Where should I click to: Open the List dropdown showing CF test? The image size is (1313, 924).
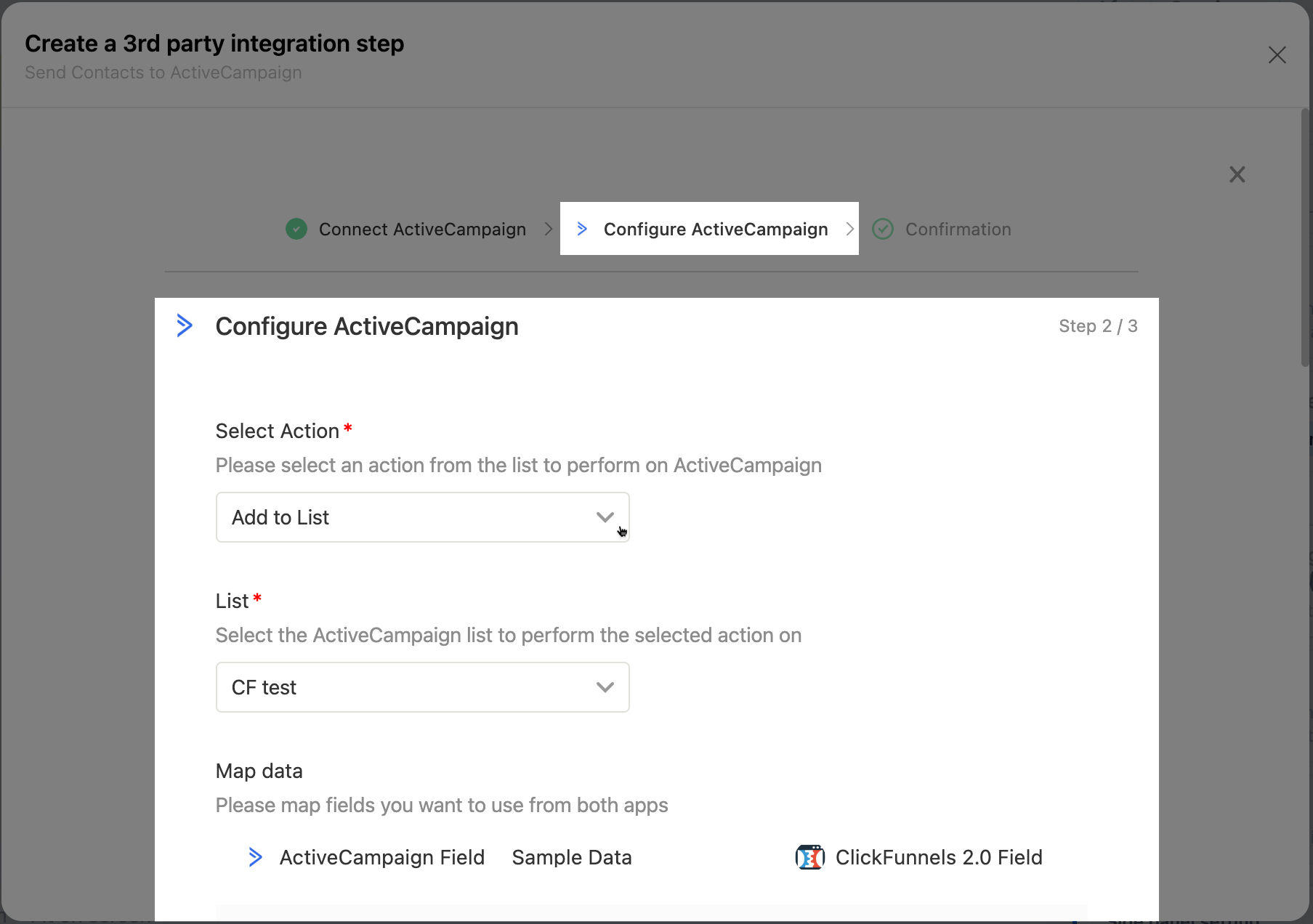click(x=422, y=687)
